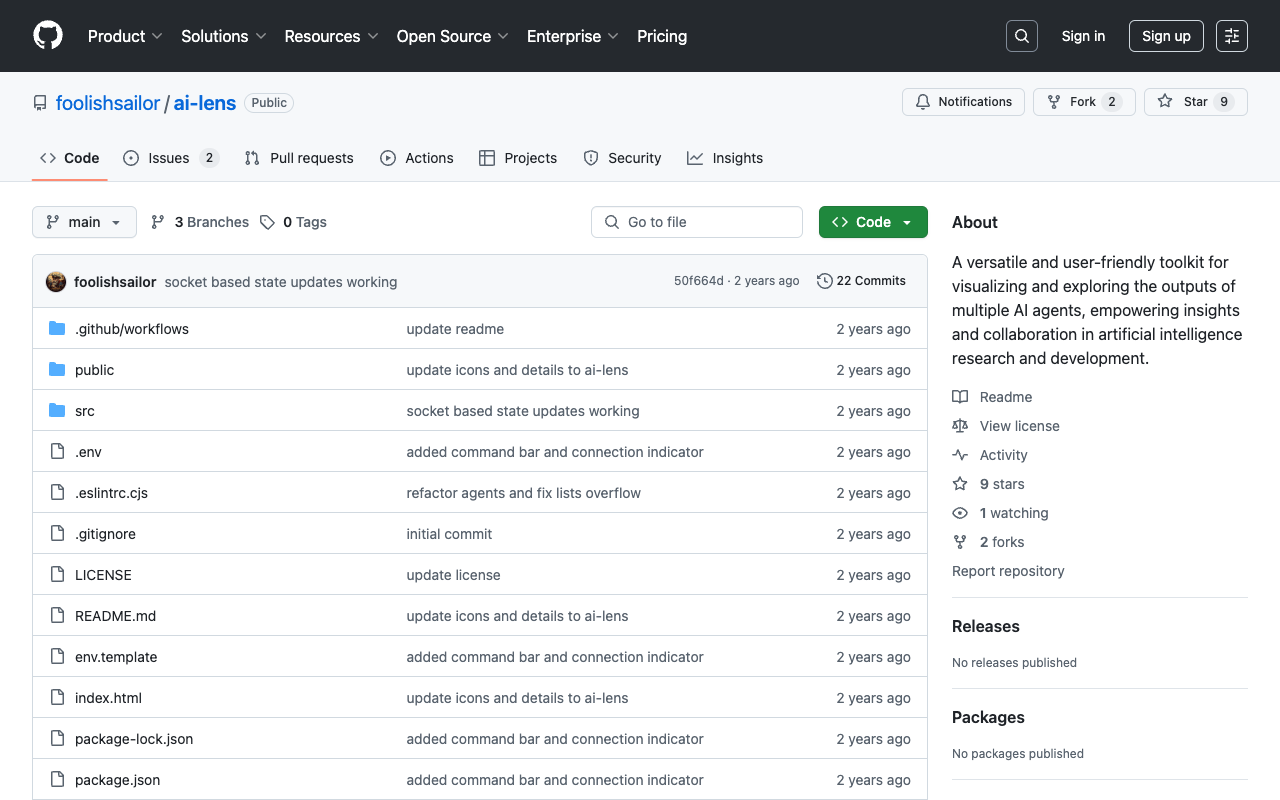Click the file icon beside env.template

(x=57, y=657)
